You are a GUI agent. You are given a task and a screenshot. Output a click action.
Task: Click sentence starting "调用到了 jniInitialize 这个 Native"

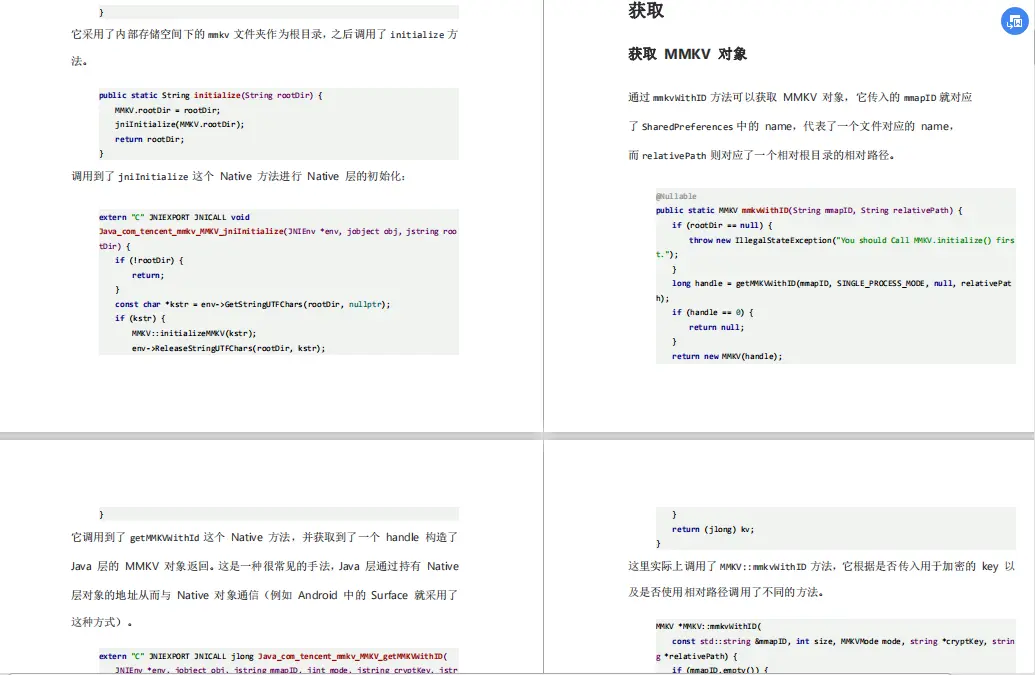point(238,176)
